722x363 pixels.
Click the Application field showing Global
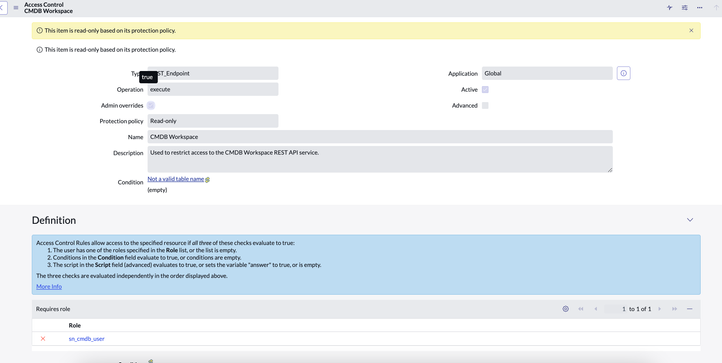pos(547,73)
